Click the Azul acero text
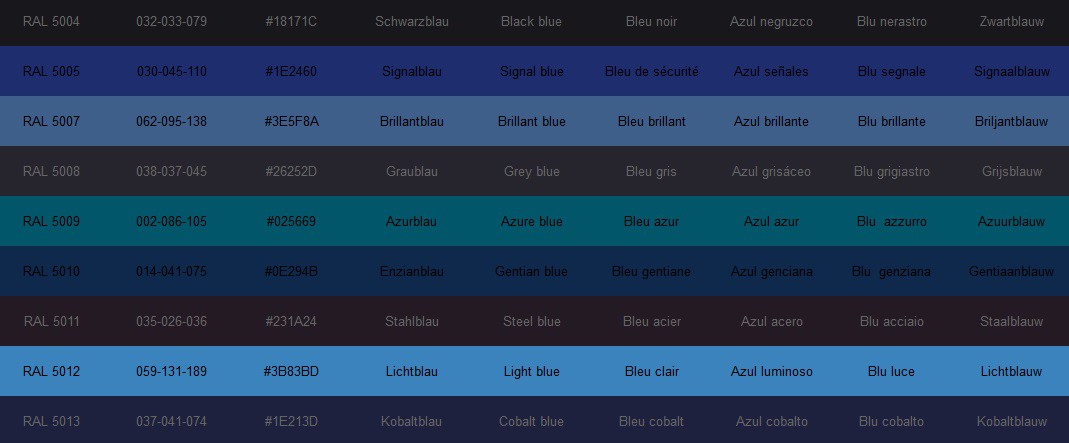Screen dimensions: 1069x443 (771, 322)
